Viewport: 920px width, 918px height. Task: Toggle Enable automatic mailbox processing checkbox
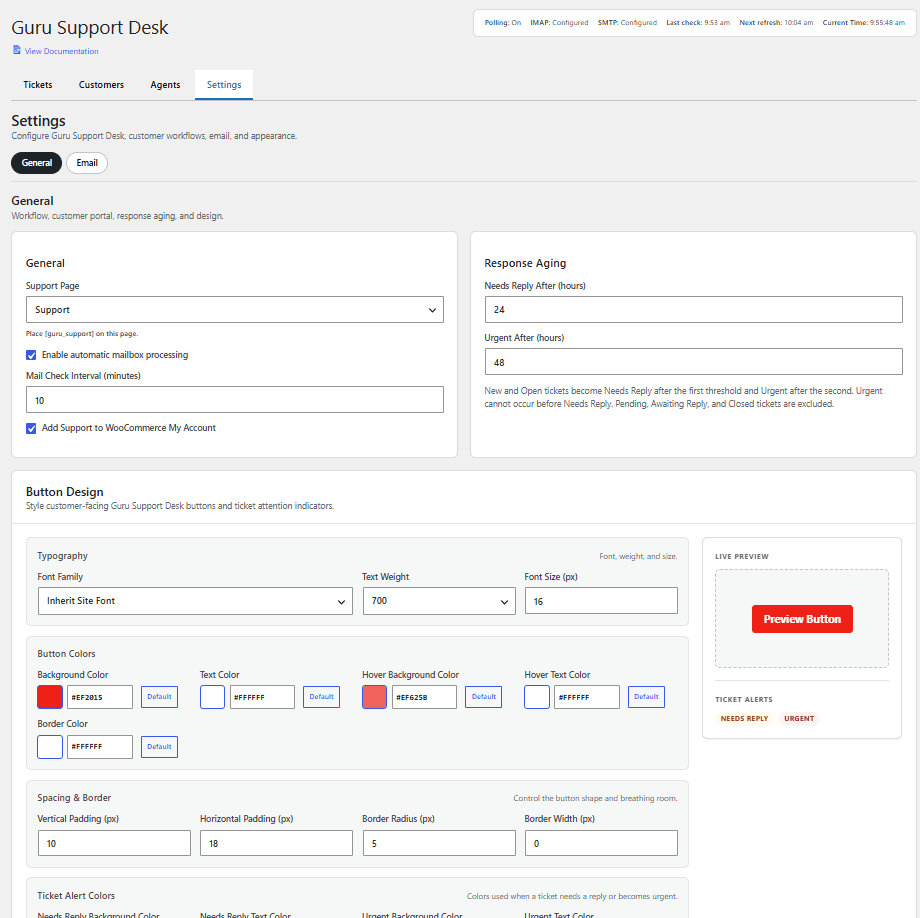click(x=31, y=355)
